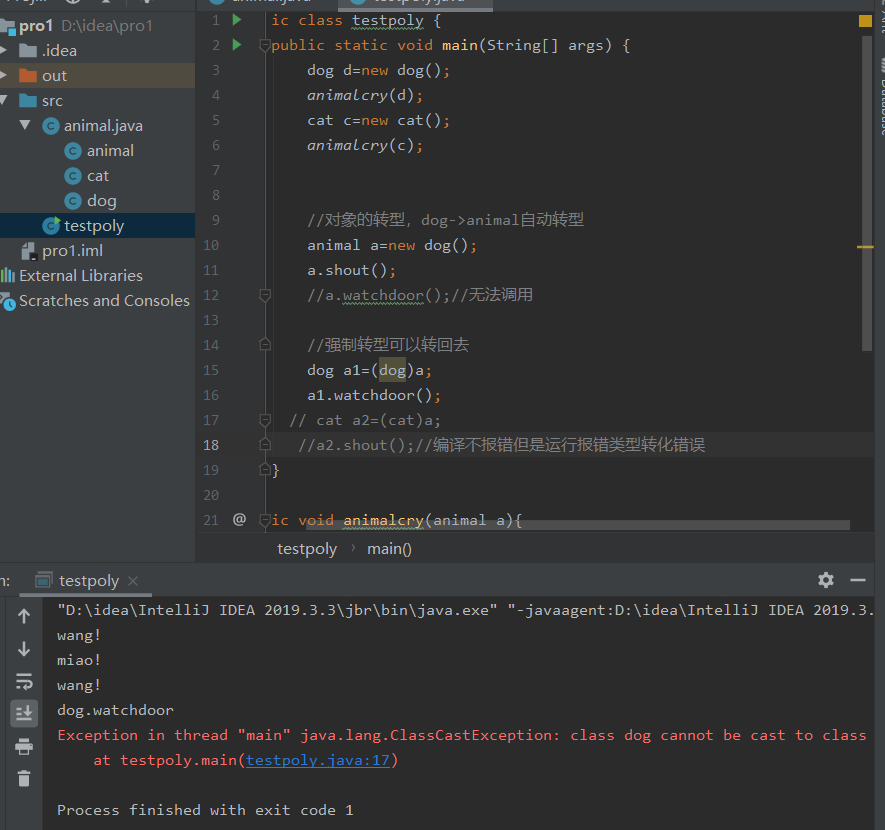Click the orange out folder icon
Viewport: 885px width, 830px height.
point(28,75)
